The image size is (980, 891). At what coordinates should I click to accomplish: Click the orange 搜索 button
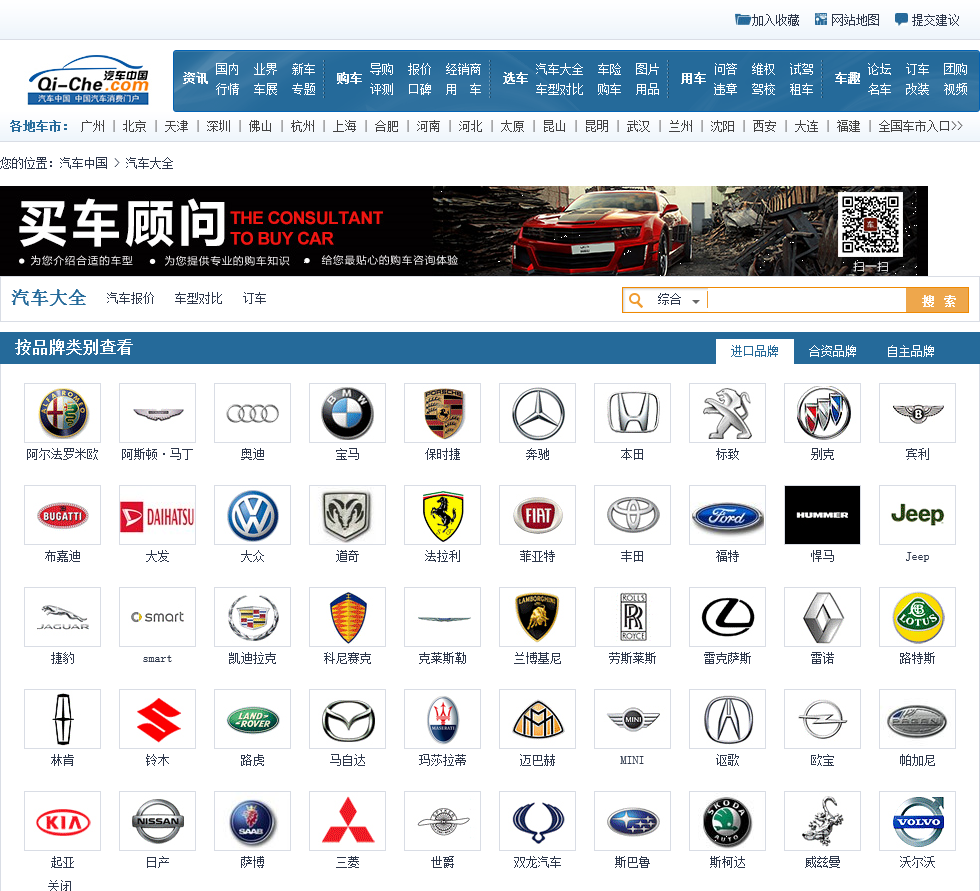click(x=938, y=301)
